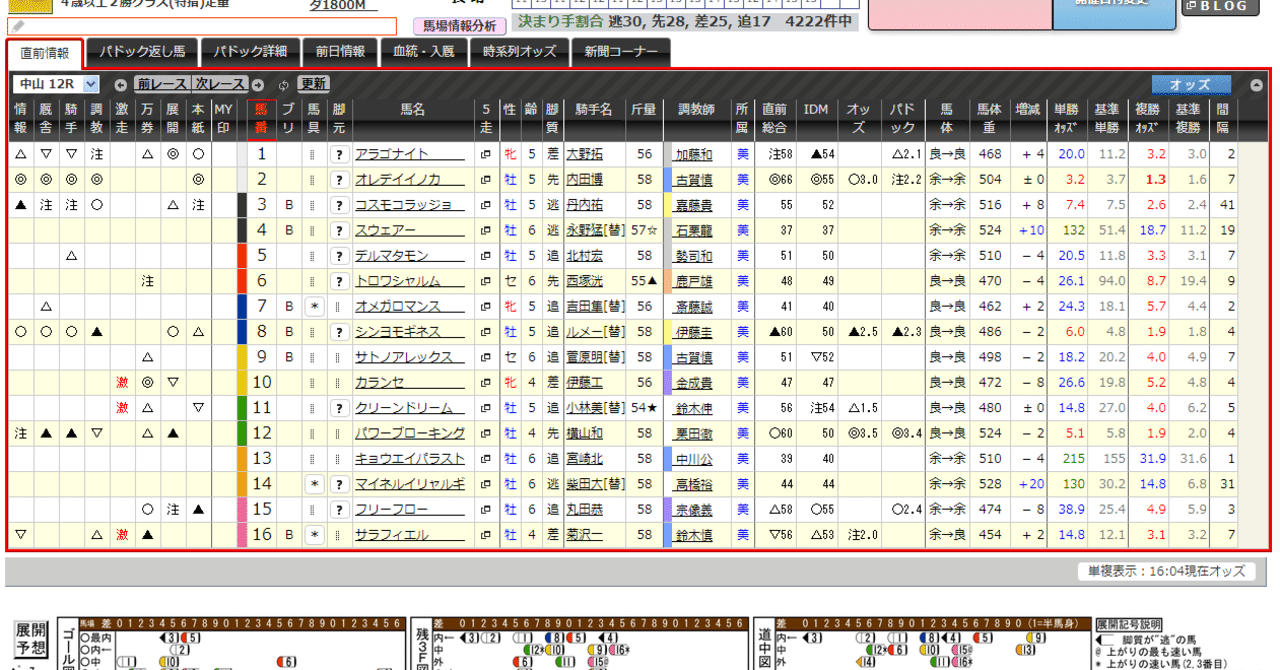Open the 中山12R race selector dropdown
The image size is (1280, 670).
(56, 84)
